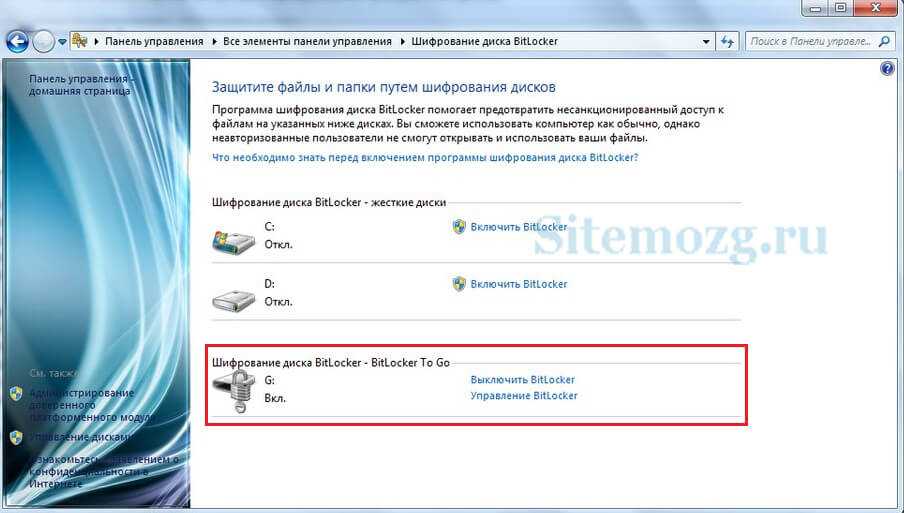904x513 pixels.
Task: Turn on BitLocker for drive D:
Action: click(x=519, y=284)
